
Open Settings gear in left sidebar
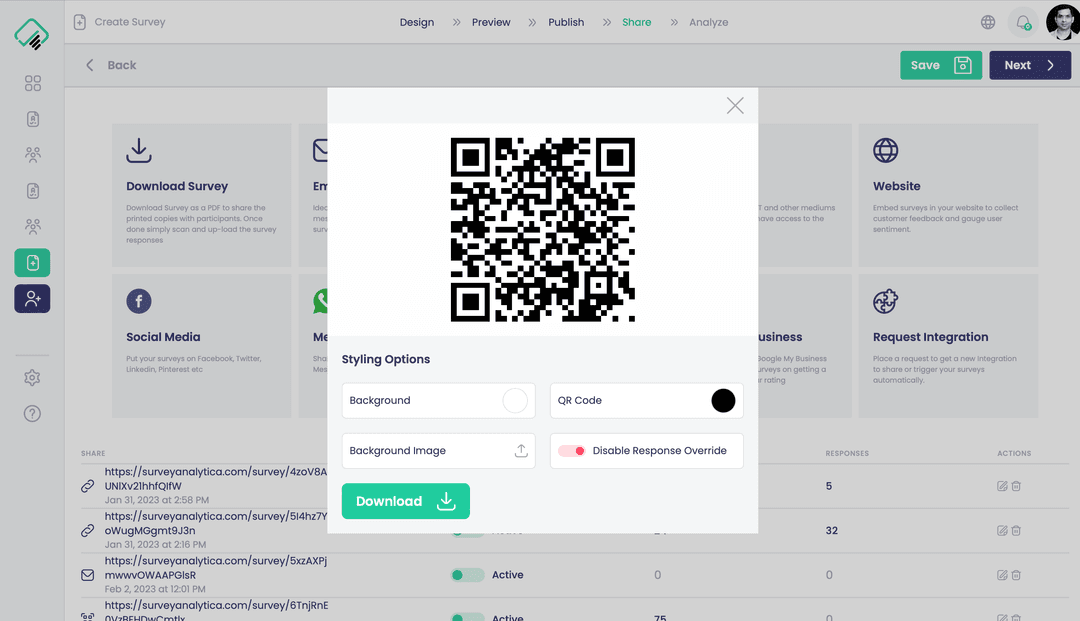[x=33, y=378]
